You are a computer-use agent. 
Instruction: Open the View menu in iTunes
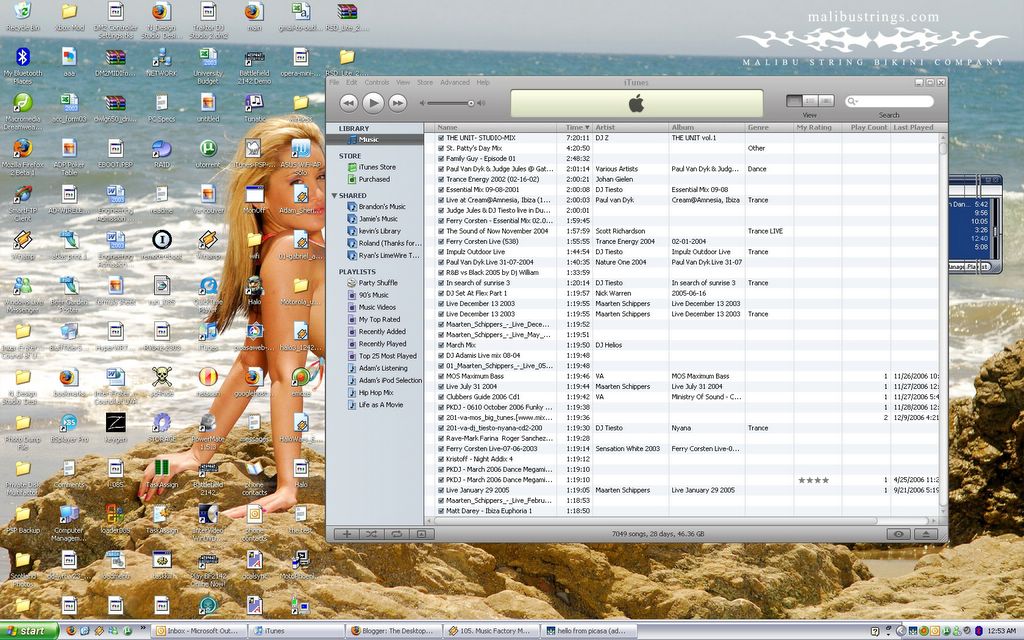[x=403, y=82]
